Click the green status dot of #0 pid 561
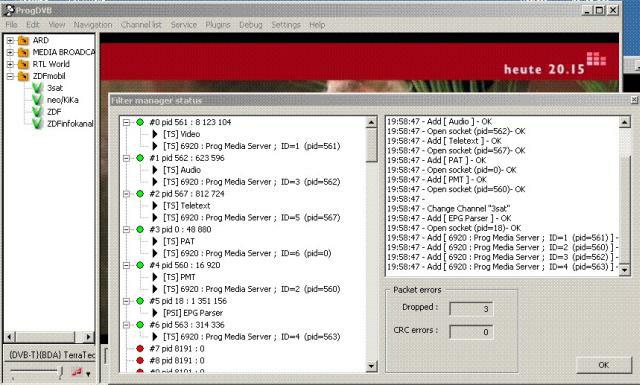Screen dimensions: 640x385 pyautogui.click(x=140, y=122)
